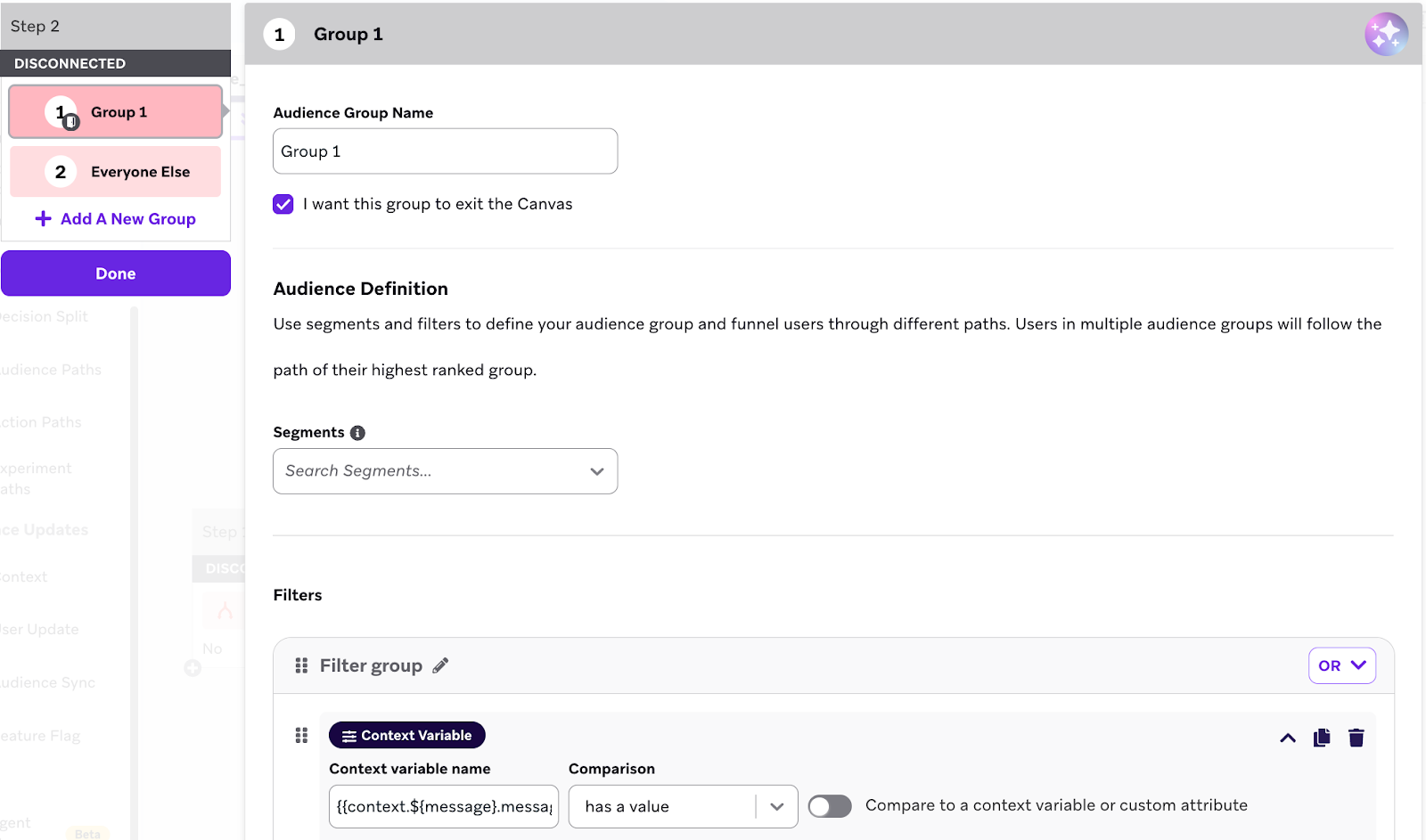1426x840 pixels.
Task: Click the Audience Group Name input field
Action: [444, 151]
